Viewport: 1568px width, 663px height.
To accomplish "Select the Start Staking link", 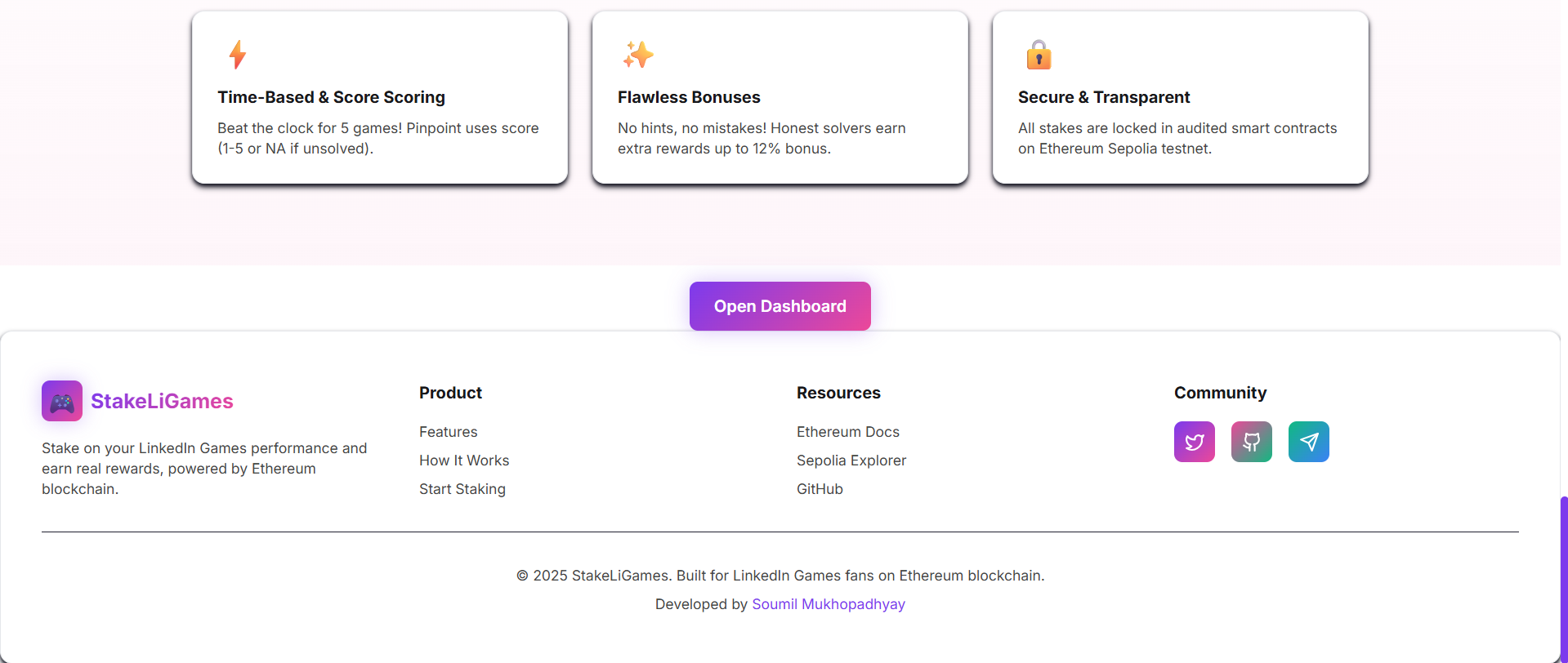I will [x=462, y=489].
